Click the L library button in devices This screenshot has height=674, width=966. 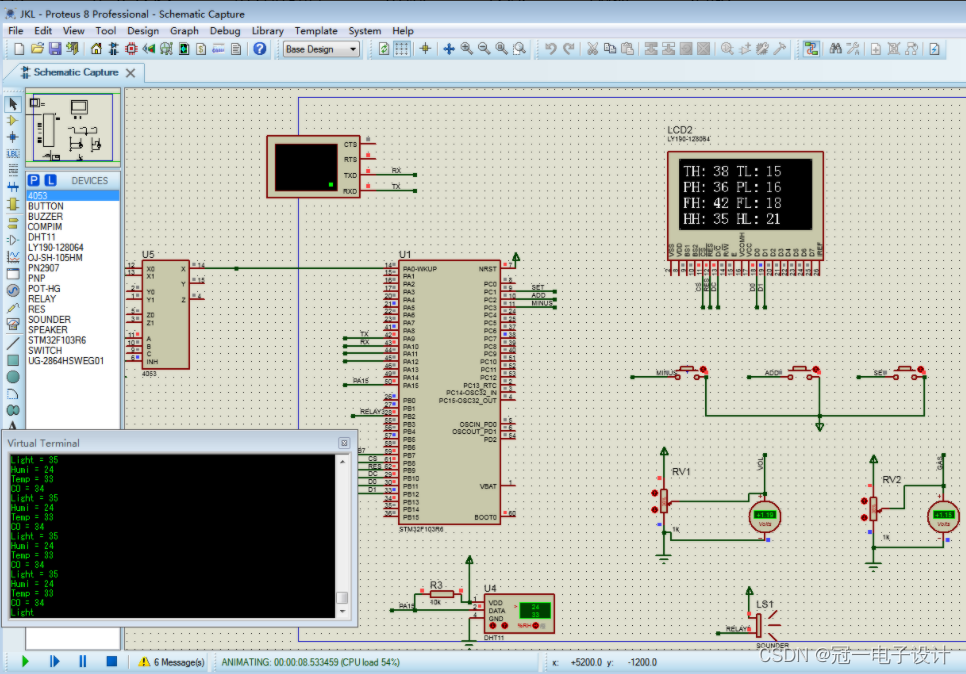51,180
